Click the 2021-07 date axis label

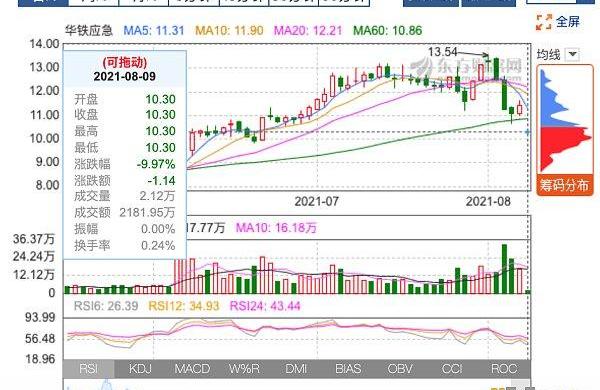(316, 201)
